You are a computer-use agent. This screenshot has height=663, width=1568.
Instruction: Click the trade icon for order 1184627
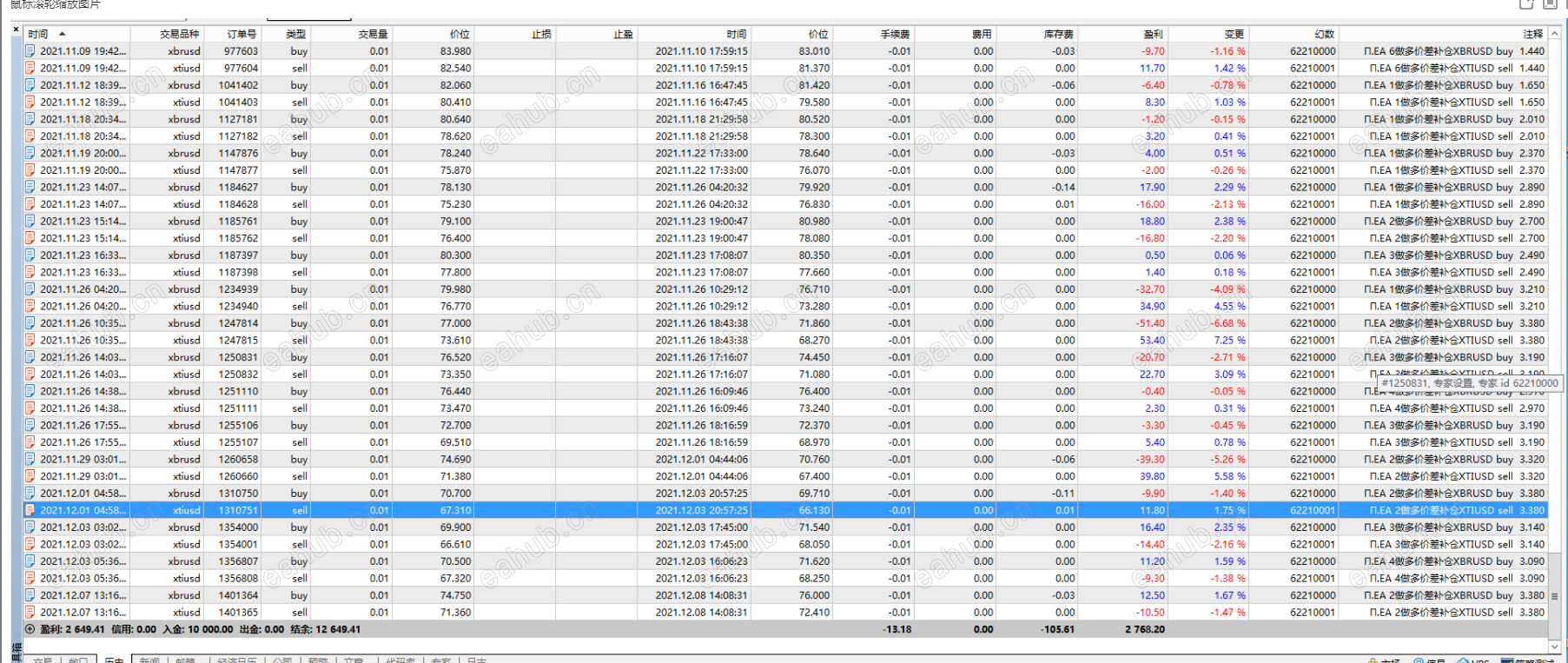30,187
